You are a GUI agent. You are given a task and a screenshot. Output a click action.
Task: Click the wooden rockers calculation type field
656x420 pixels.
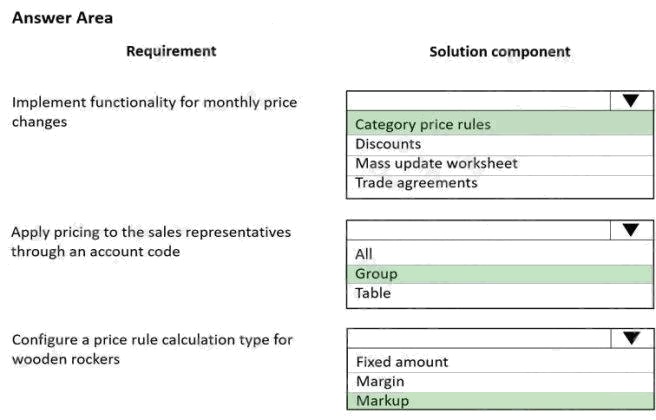pyautogui.click(x=478, y=338)
